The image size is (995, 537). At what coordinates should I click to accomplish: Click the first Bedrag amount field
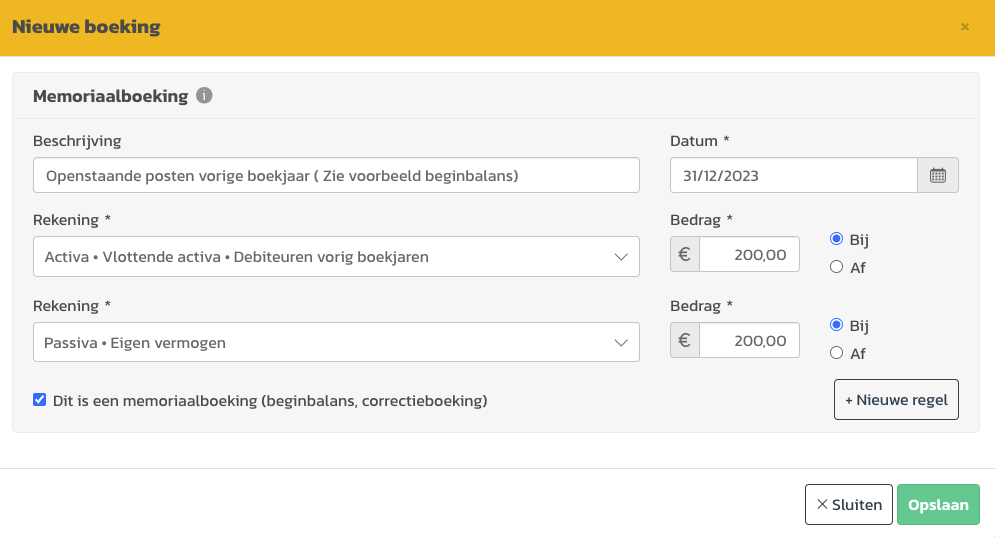click(x=749, y=255)
